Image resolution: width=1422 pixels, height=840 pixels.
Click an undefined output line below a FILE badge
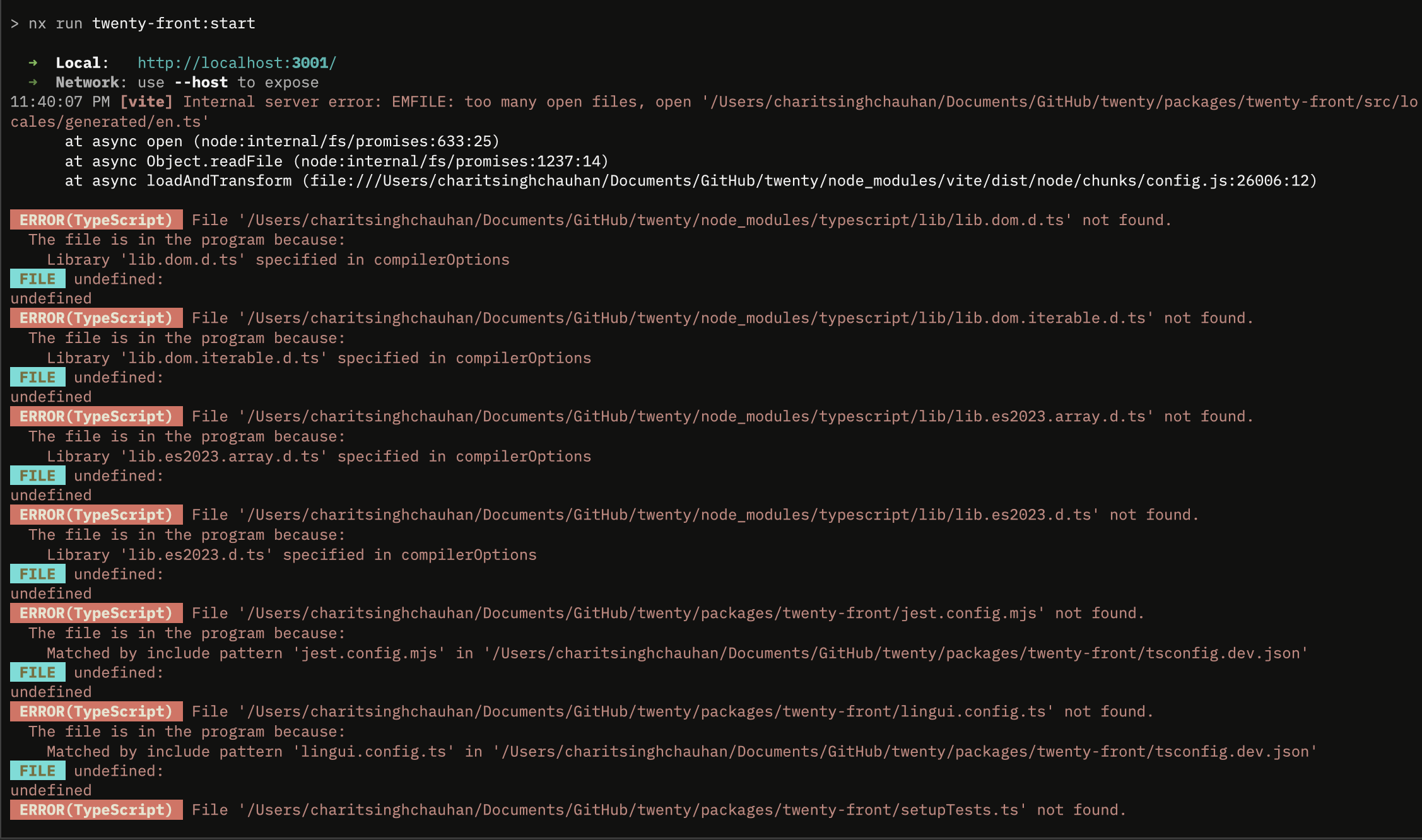49,298
